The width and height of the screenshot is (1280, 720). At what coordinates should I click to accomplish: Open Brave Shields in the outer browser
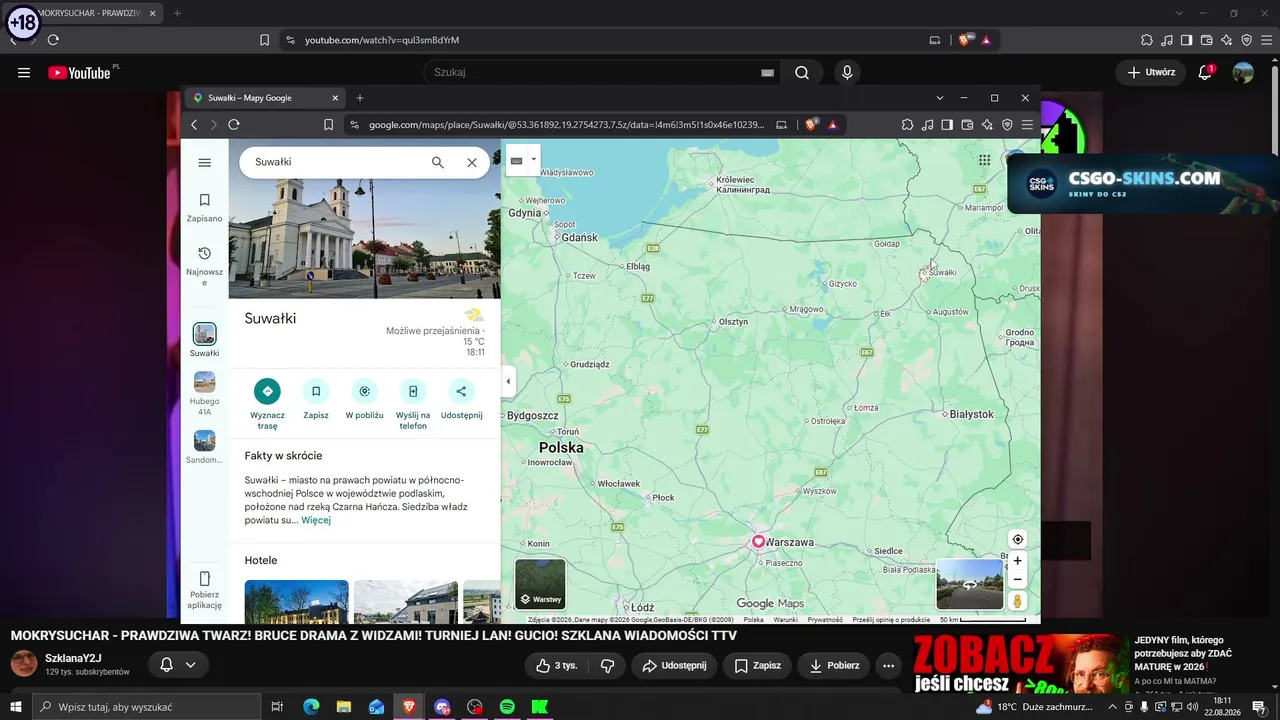point(965,40)
